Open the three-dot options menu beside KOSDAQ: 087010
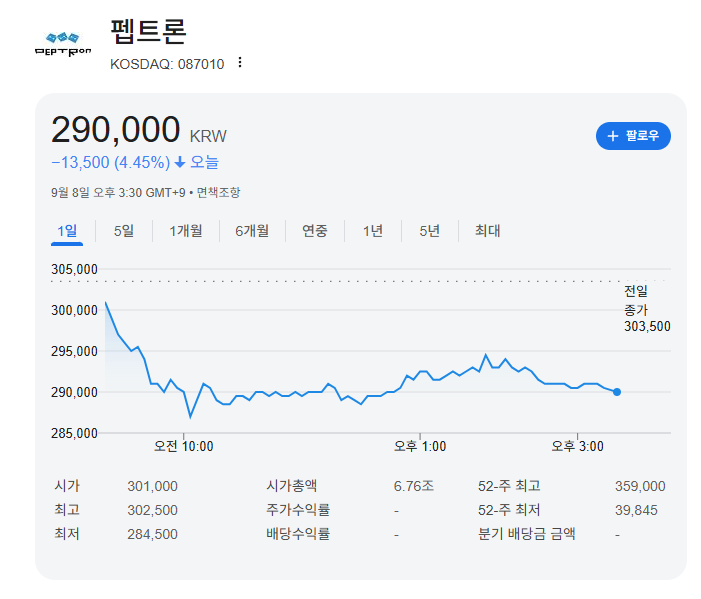The image size is (701, 599). [240, 63]
